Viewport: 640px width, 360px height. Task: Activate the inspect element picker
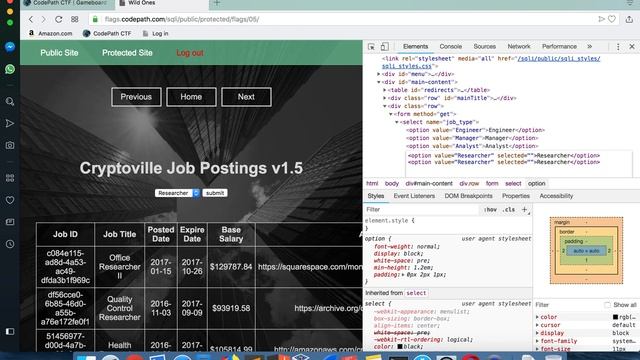371,47
